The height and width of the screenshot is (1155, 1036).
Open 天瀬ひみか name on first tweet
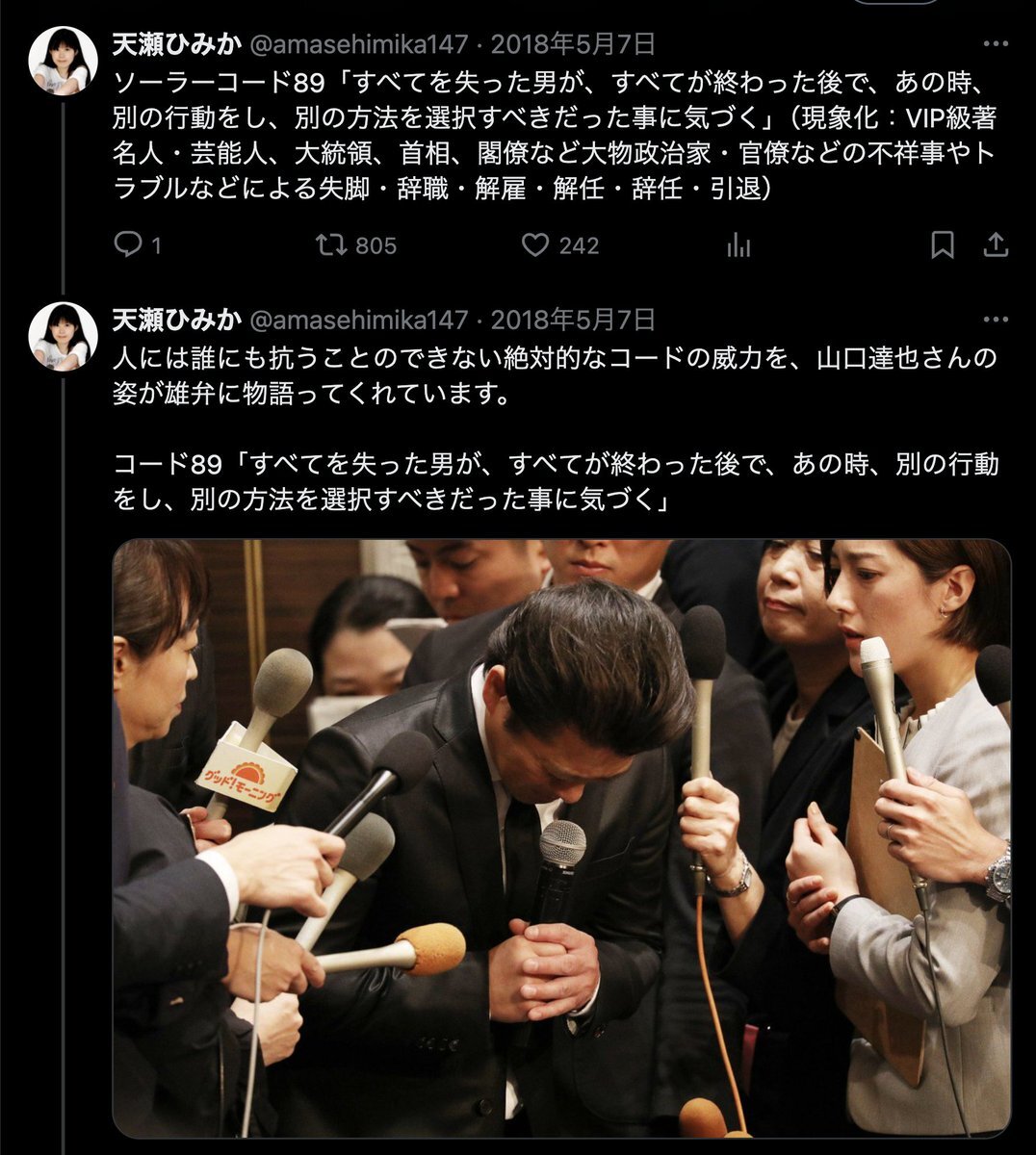pyautogui.click(x=177, y=44)
